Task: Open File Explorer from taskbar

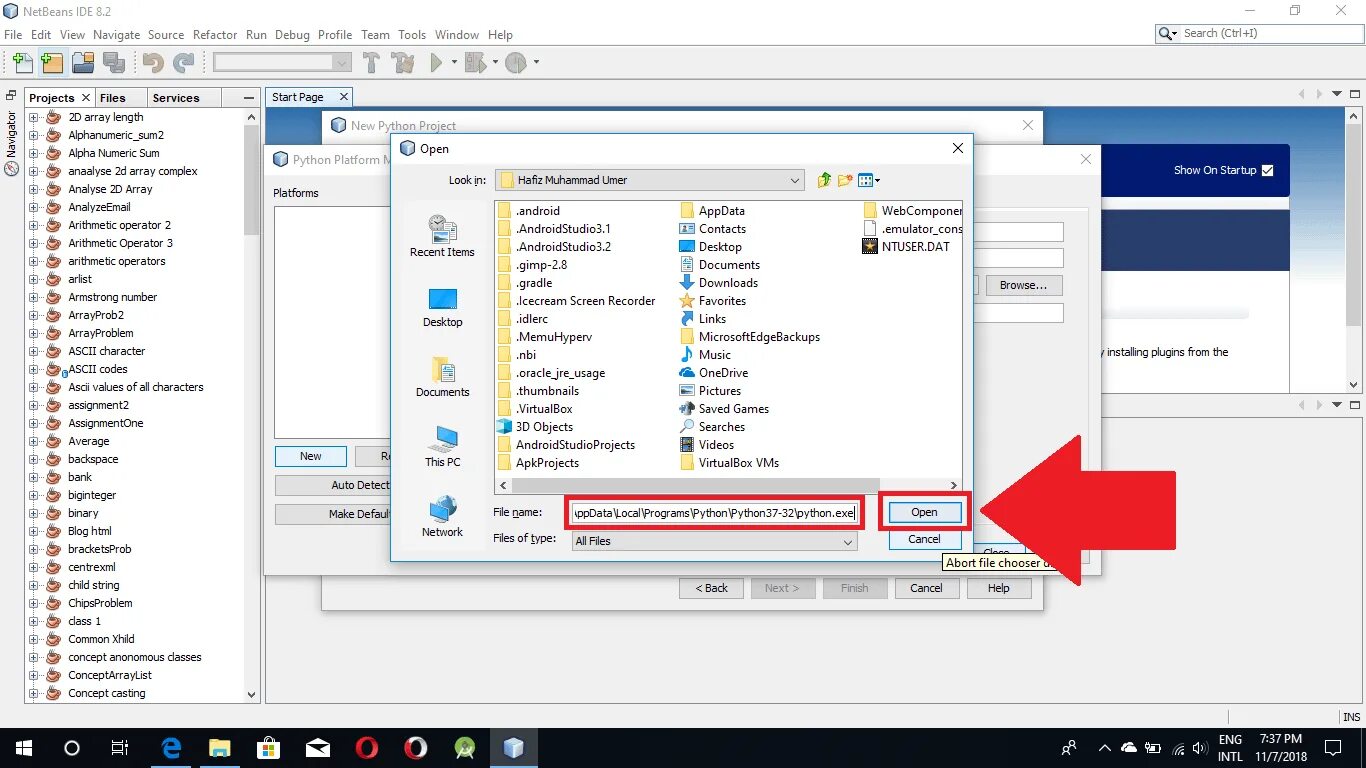Action: coord(219,747)
